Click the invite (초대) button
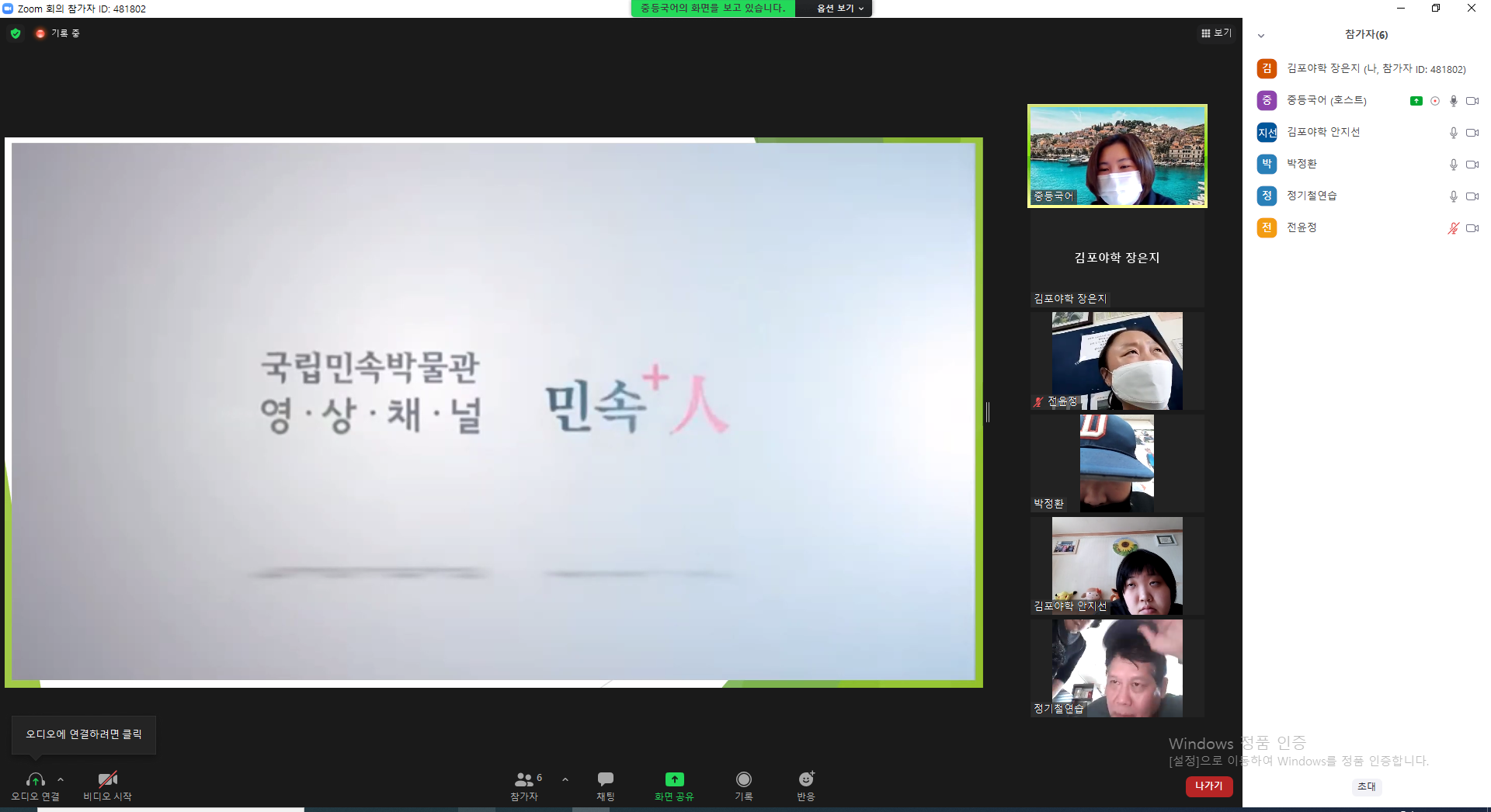This screenshot has height=812, width=1491. coord(1366,786)
